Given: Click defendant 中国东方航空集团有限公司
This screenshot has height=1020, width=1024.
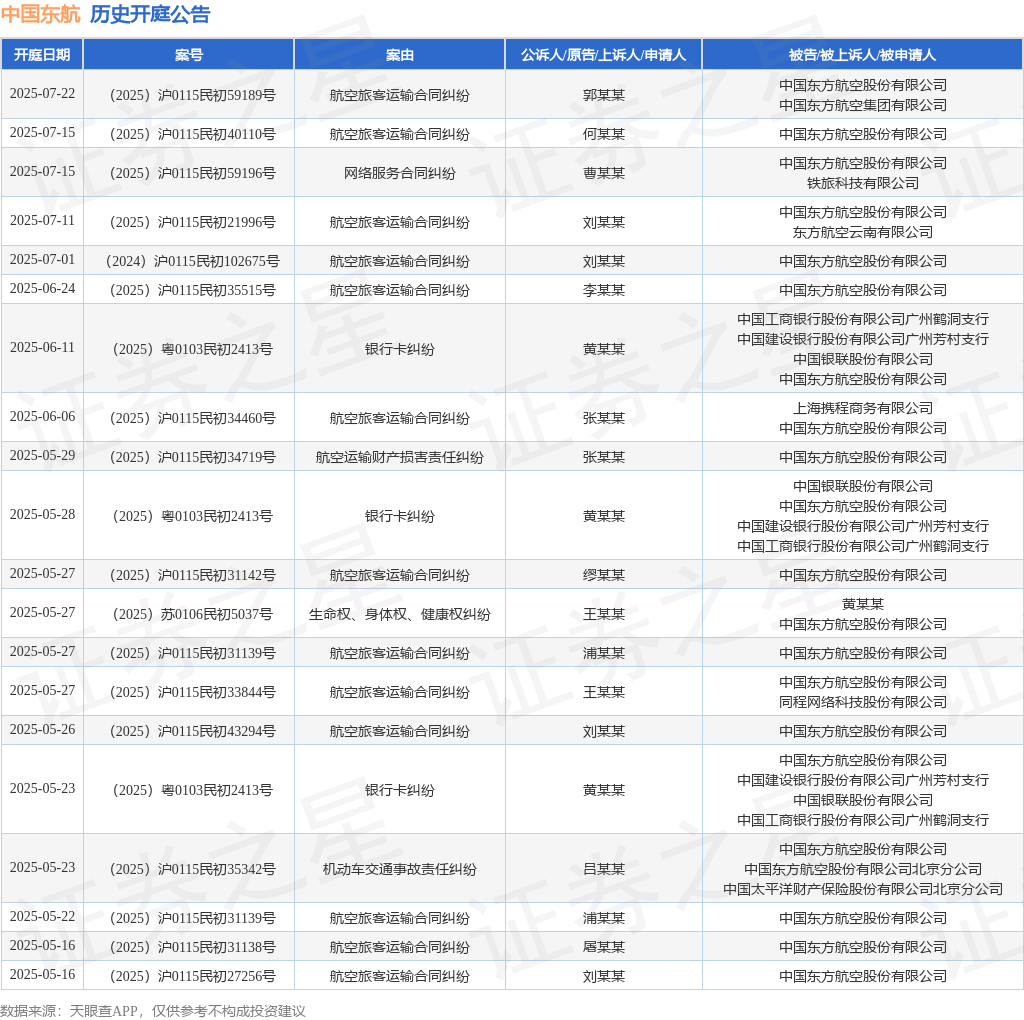Looking at the screenshot, I should (863, 106).
